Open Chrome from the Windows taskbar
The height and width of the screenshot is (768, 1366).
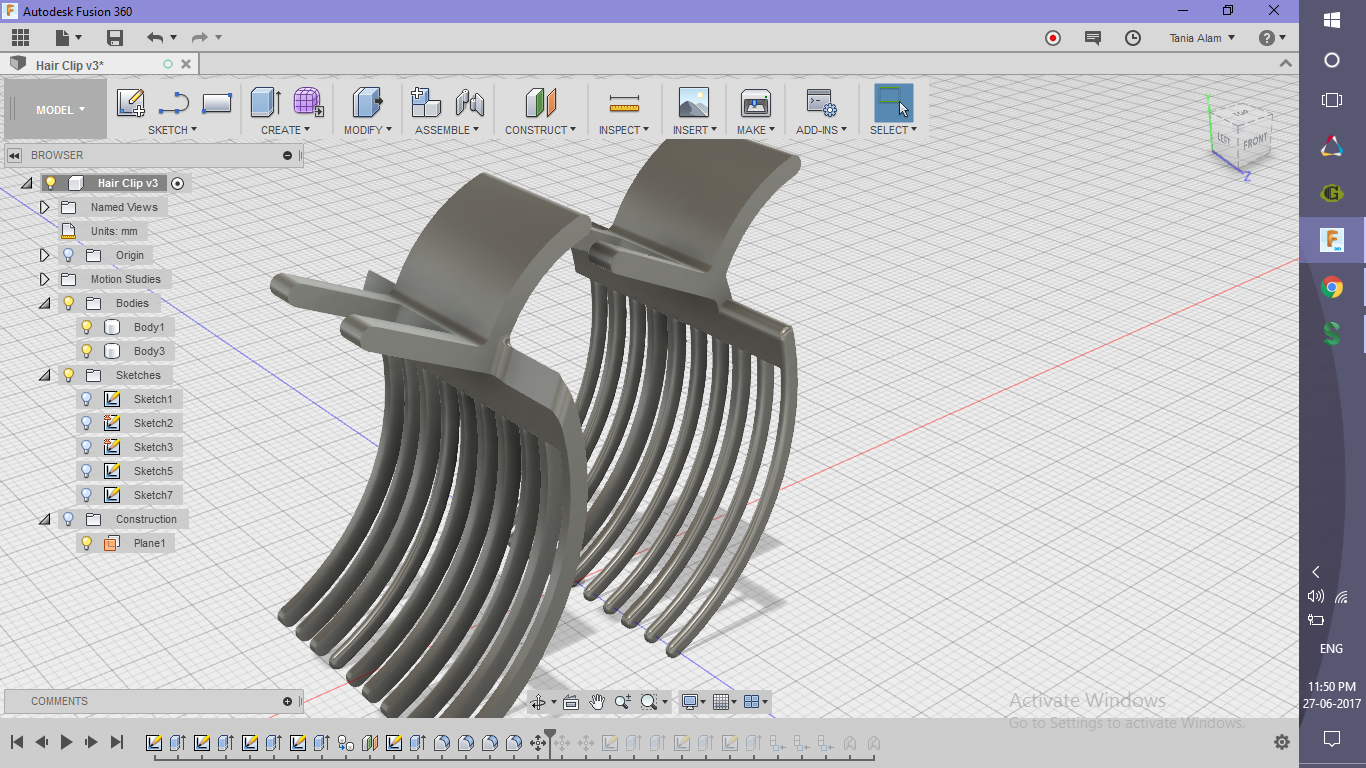click(x=1332, y=288)
